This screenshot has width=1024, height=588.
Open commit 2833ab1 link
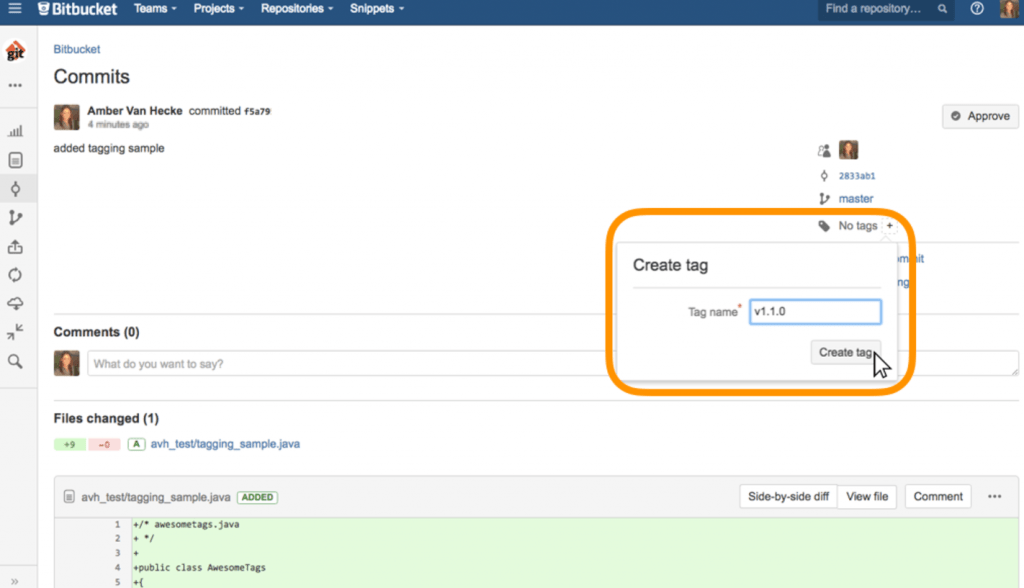858,175
